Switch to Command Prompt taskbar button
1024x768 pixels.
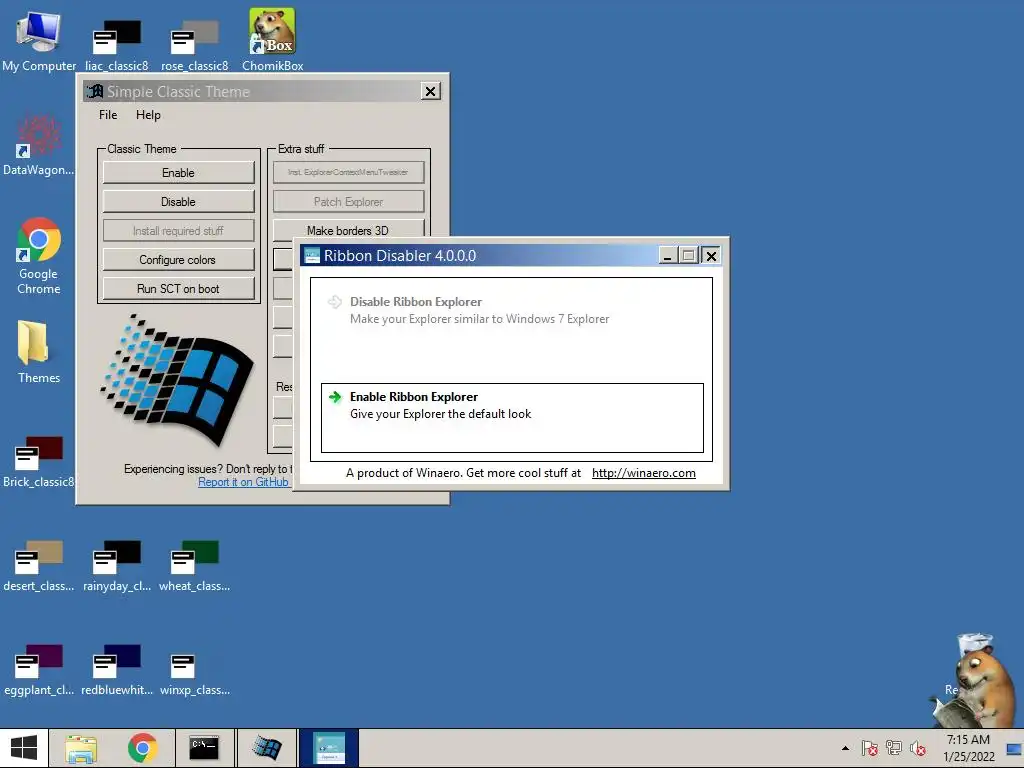click(204, 748)
